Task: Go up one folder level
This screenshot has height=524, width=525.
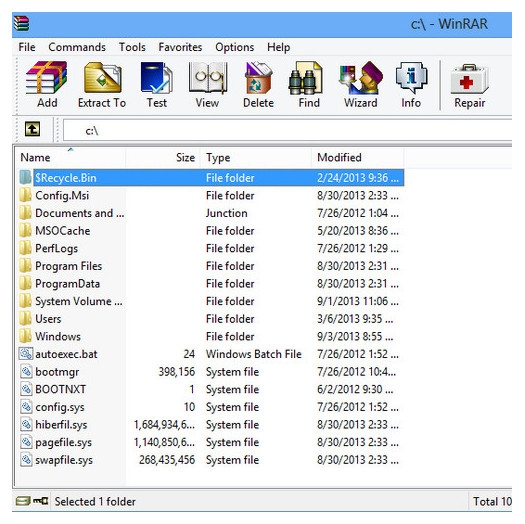Action: click(x=32, y=129)
